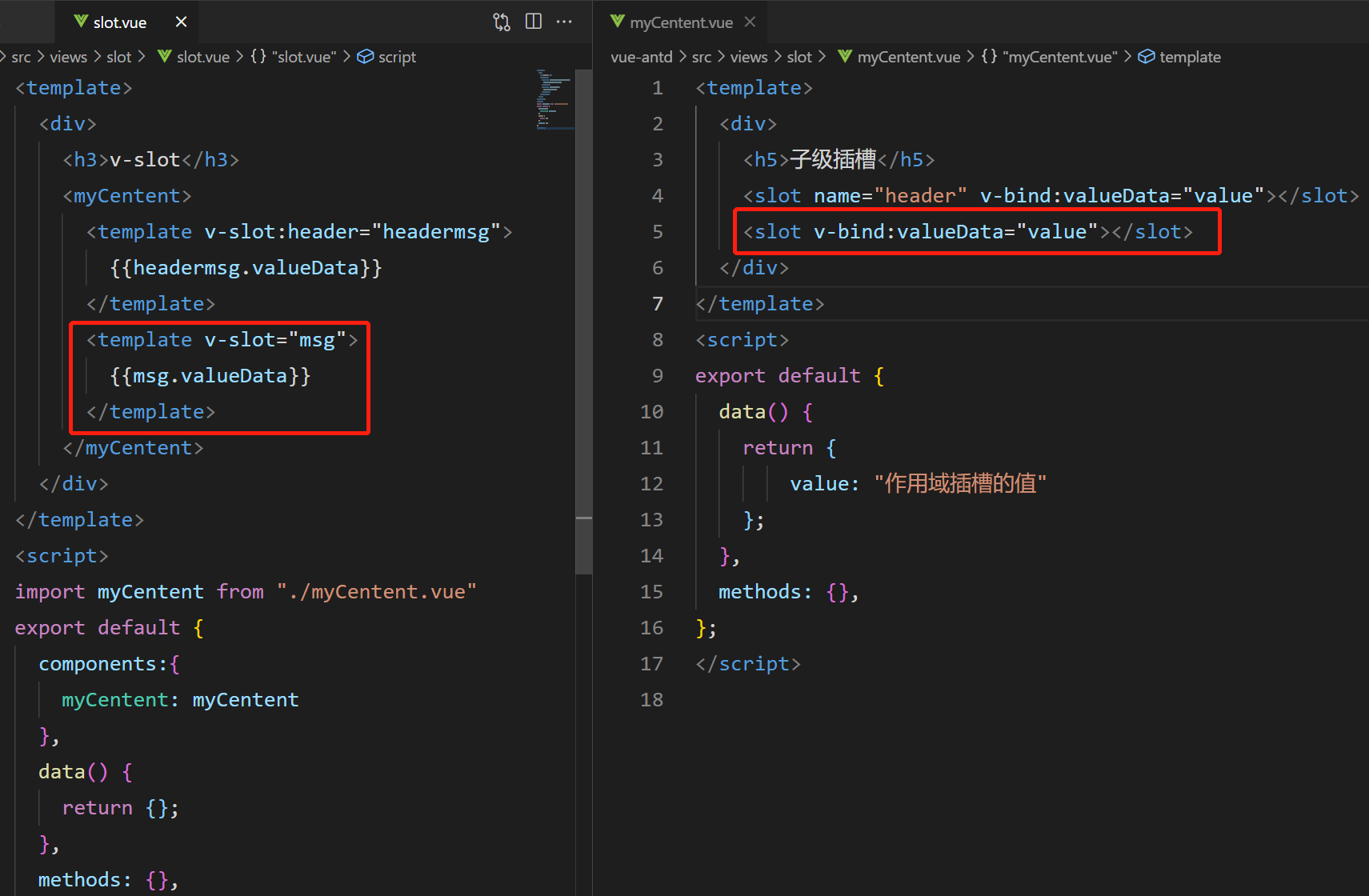The image size is (1369, 896).
Task: Click '</script>' on line 17
Action: [747, 664]
